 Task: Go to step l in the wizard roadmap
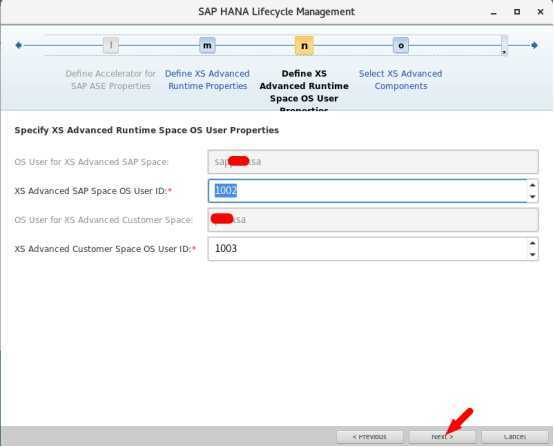point(111,45)
